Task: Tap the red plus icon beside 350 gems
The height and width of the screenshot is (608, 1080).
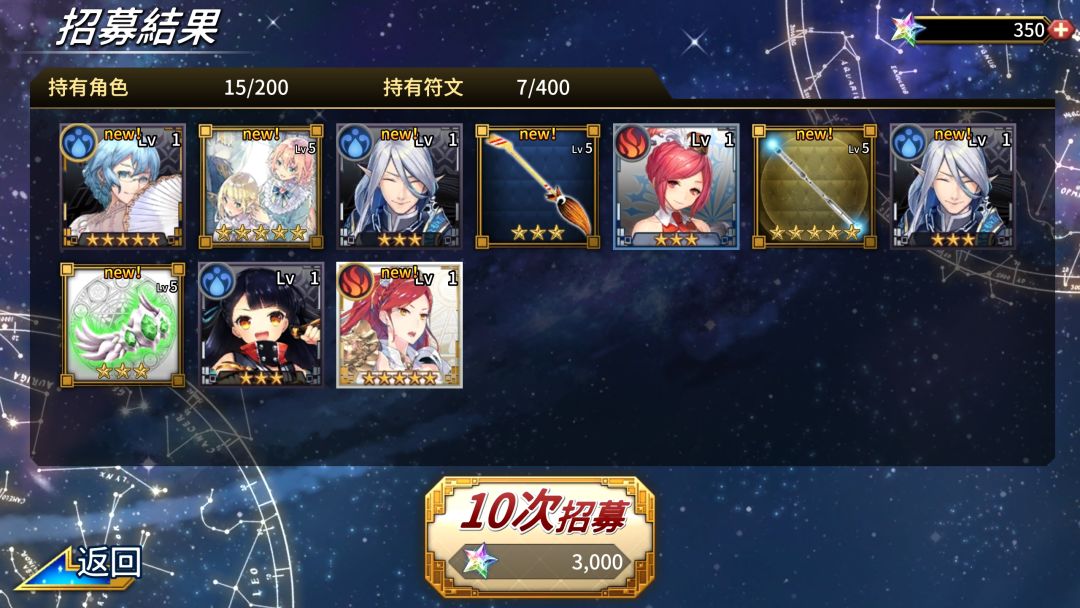Action: [1061, 30]
